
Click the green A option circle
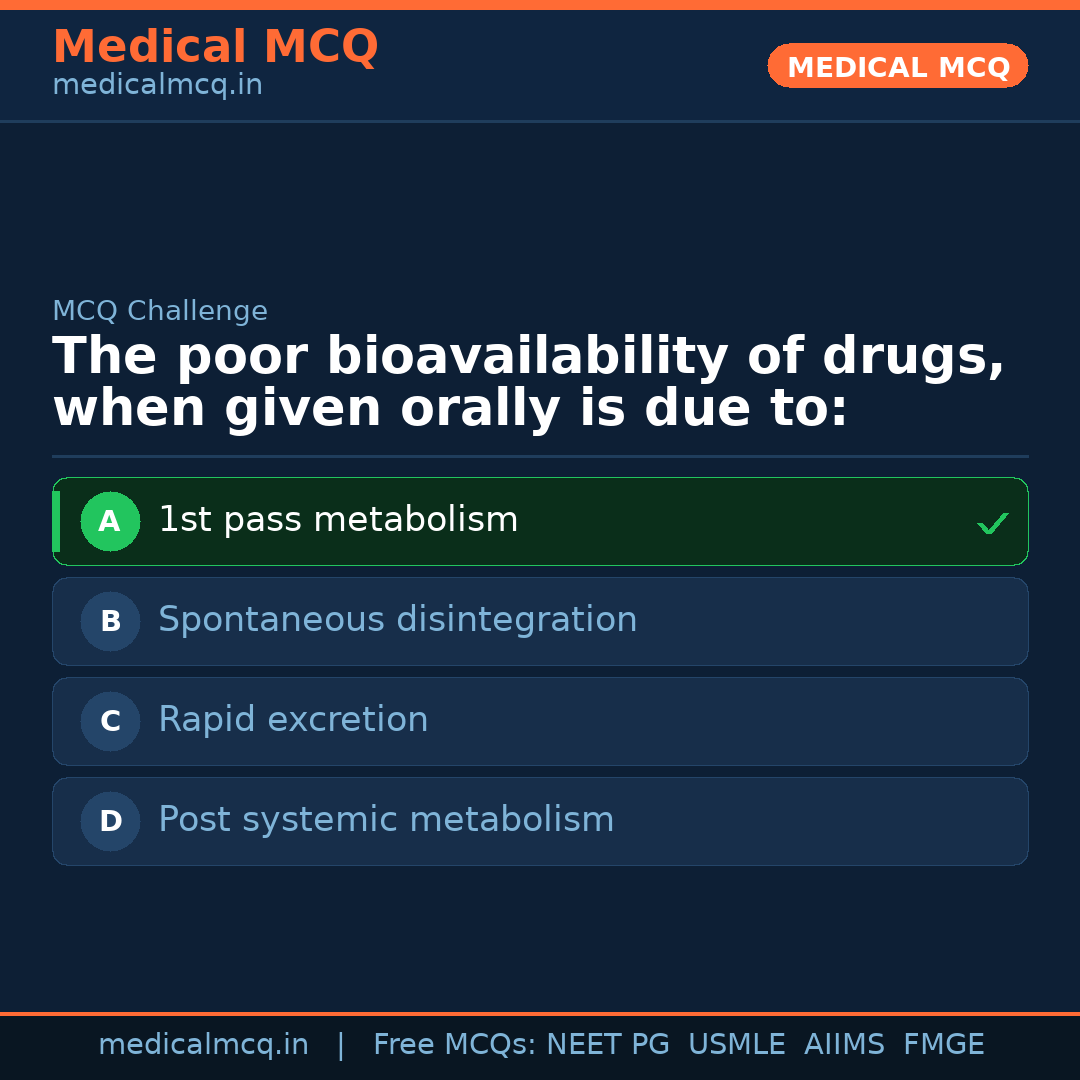coord(110,521)
